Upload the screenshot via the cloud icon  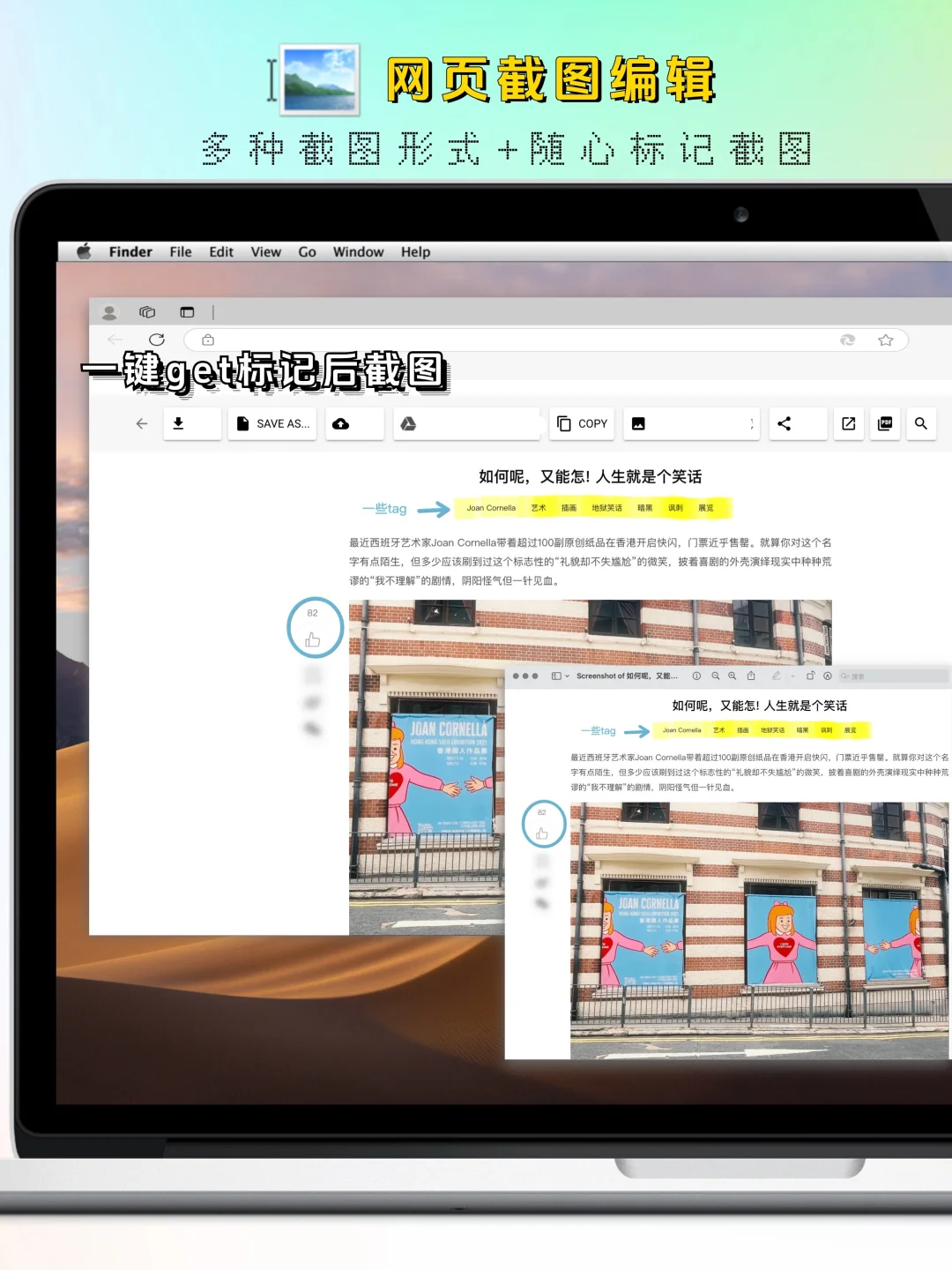(x=341, y=423)
